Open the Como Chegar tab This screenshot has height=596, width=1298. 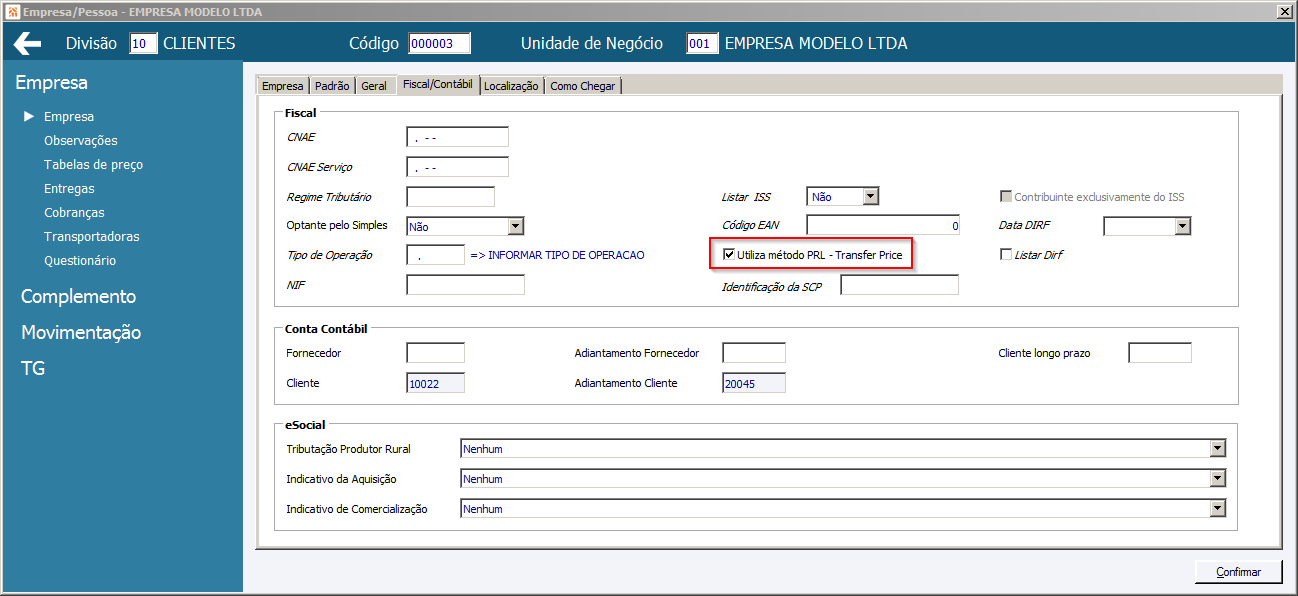pyautogui.click(x=583, y=86)
